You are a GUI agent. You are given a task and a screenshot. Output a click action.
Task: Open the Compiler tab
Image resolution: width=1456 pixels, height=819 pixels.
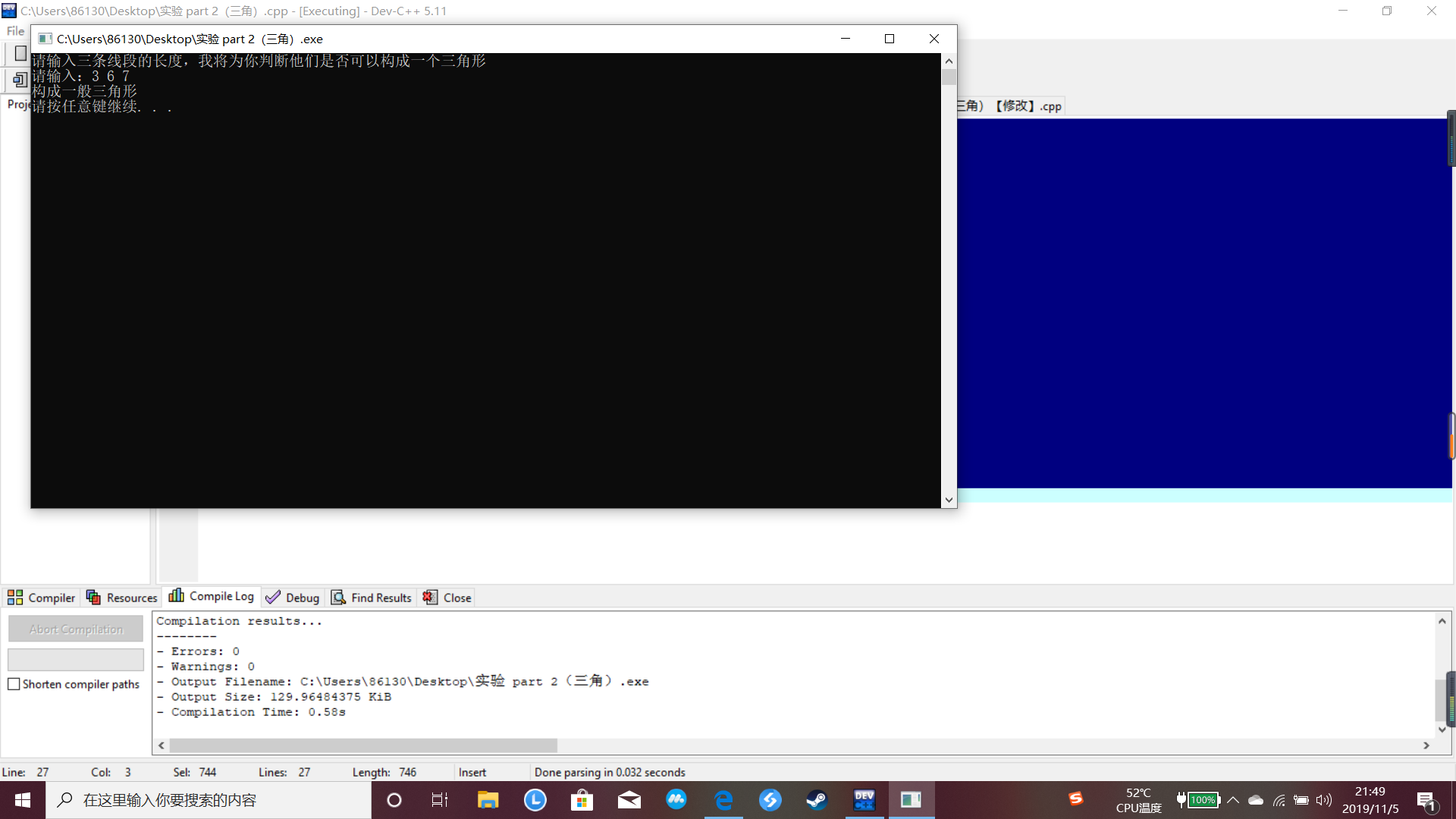tap(42, 598)
